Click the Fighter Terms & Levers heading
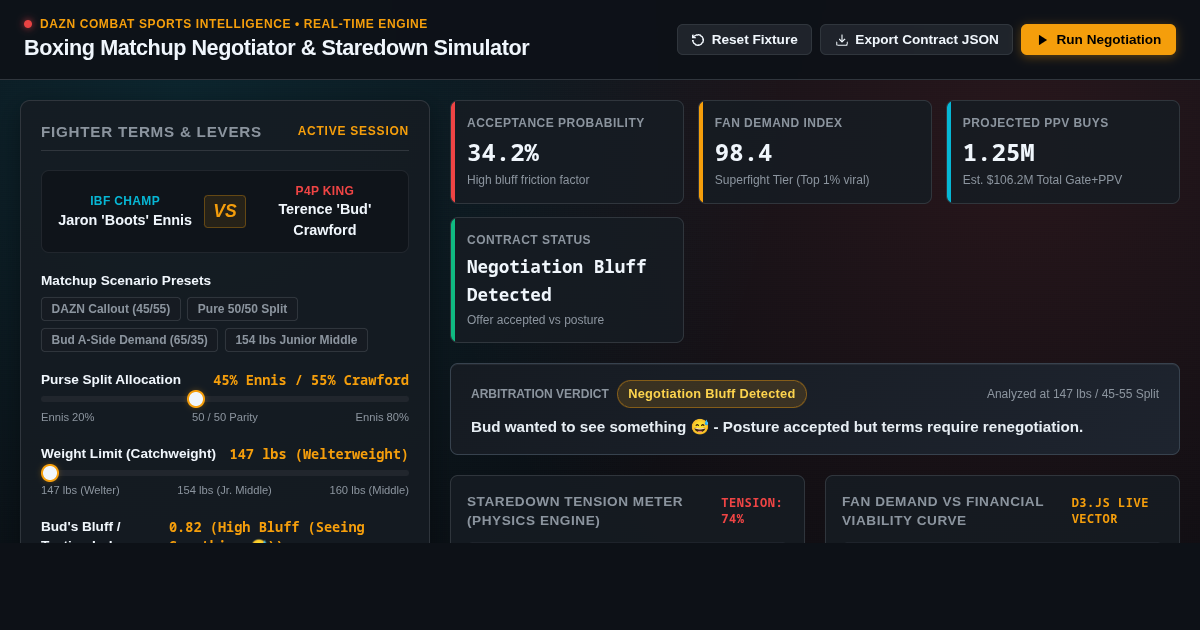The image size is (1200, 630). point(151,131)
